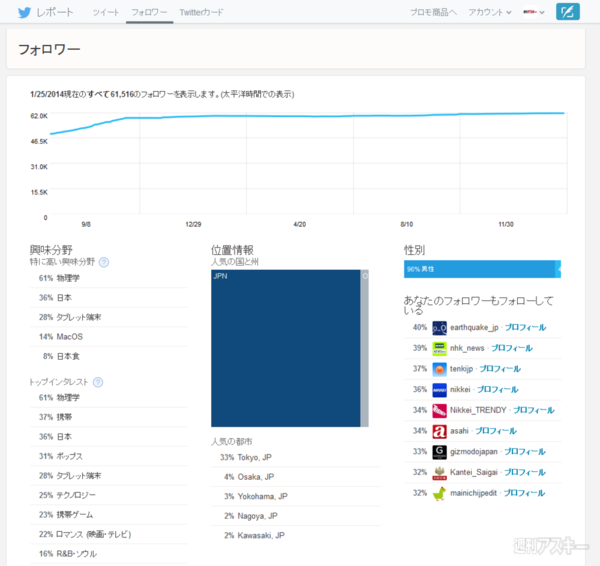Click the Twitter bird logo
The width and height of the screenshot is (600, 566).
click(24, 13)
